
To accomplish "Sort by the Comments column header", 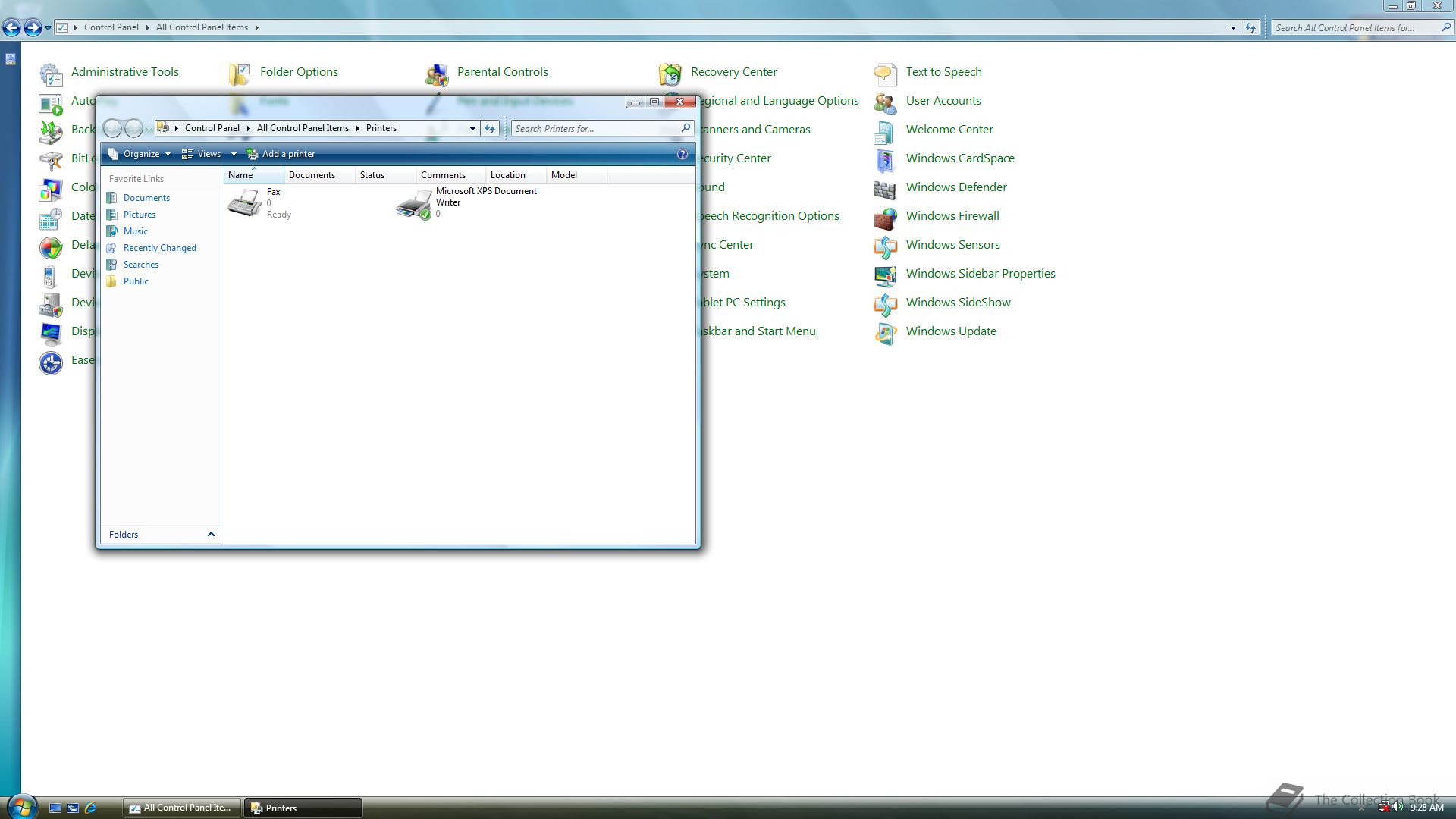I will (x=450, y=175).
